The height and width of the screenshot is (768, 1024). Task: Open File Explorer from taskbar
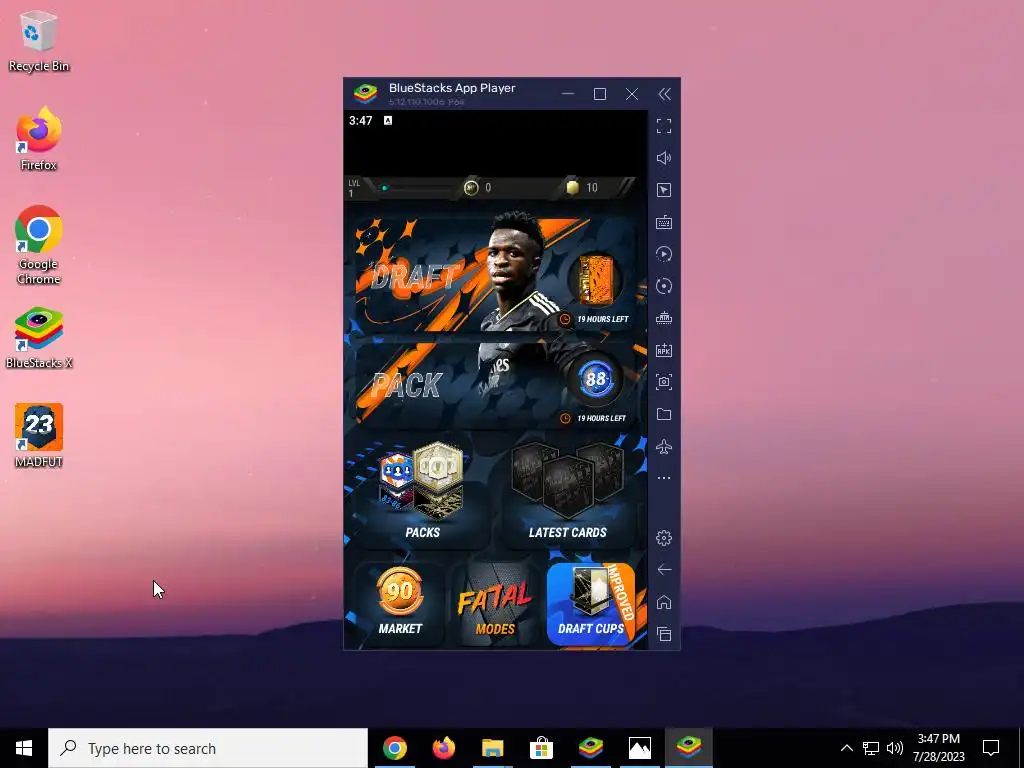(x=492, y=748)
